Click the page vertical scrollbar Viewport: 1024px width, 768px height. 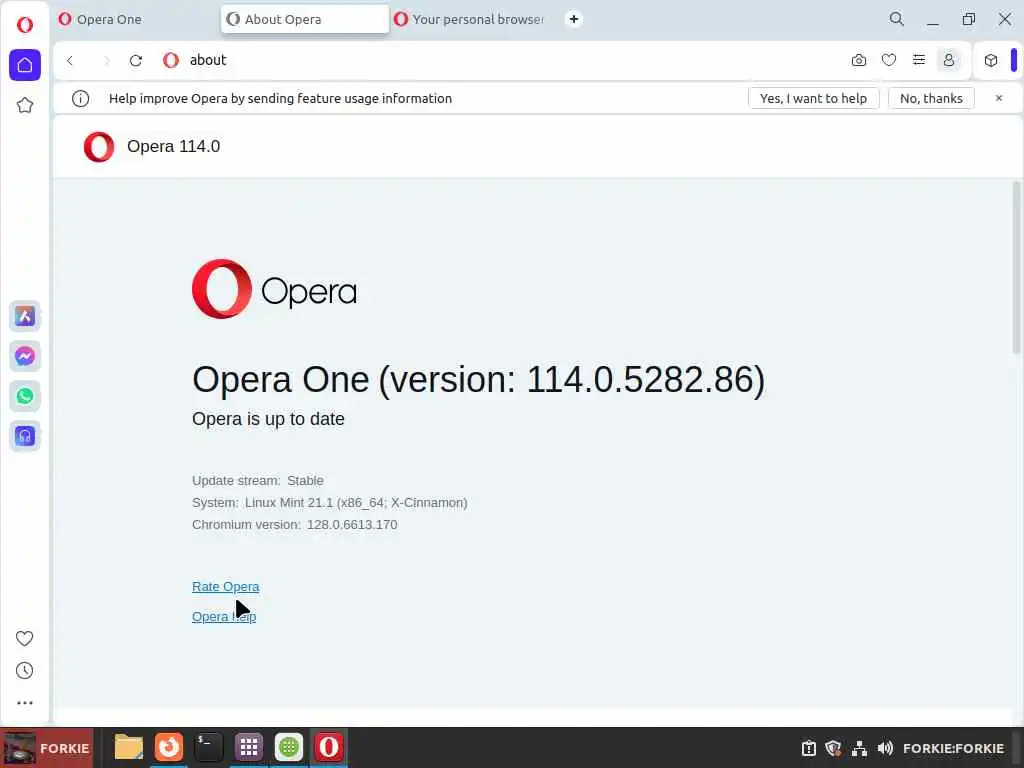tap(1016, 268)
